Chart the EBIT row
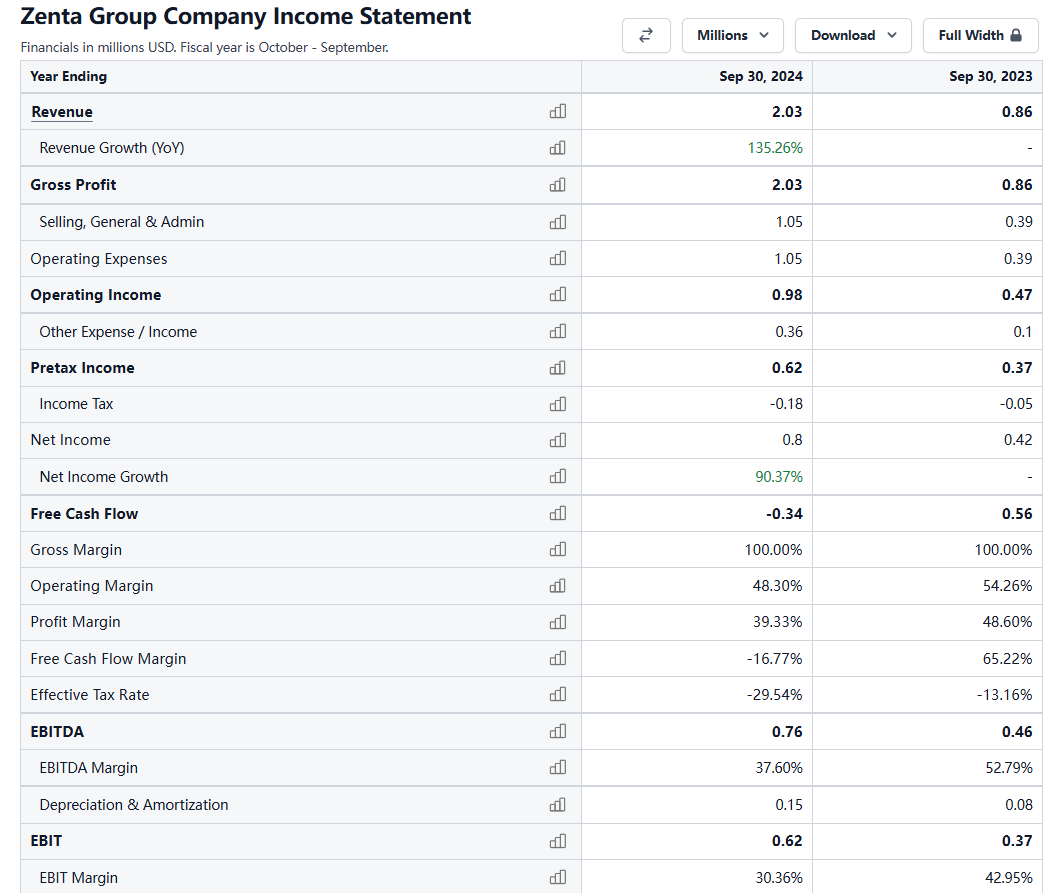Image resolution: width=1061 pixels, height=893 pixels. [558, 841]
